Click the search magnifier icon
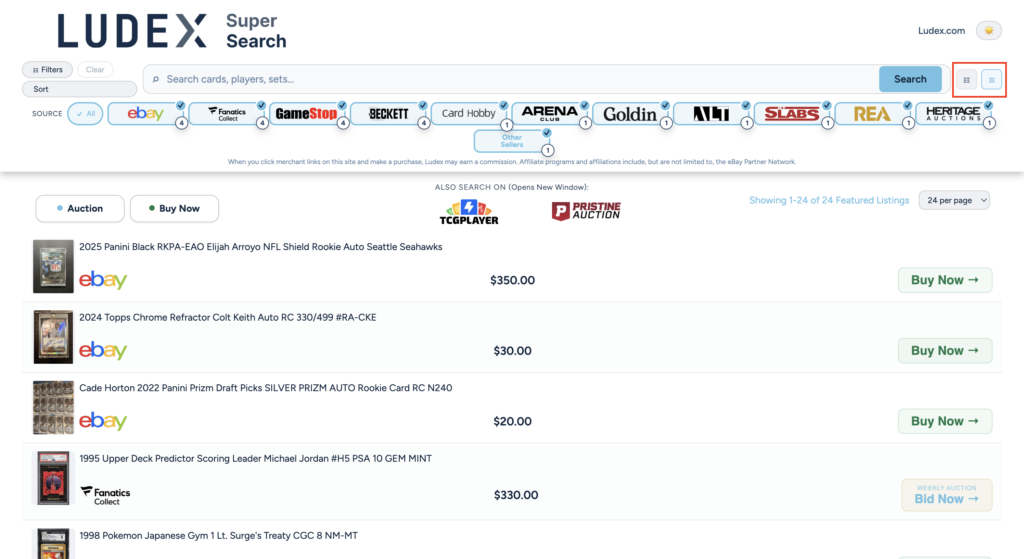Image resolution: width=1024 pixels, height=559 pixels. 155,79
